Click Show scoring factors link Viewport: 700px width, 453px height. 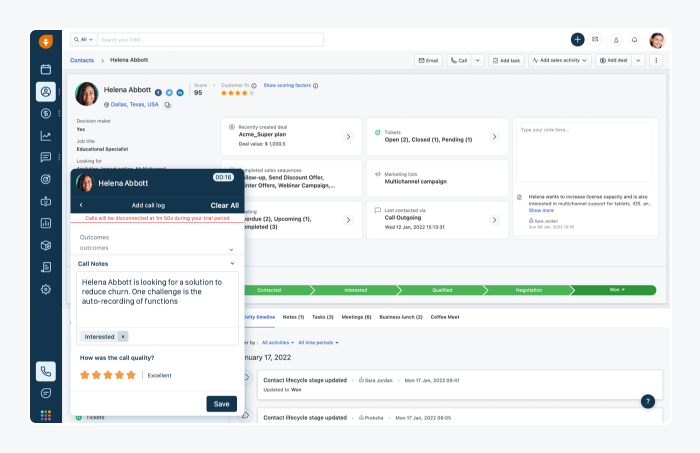287,85
